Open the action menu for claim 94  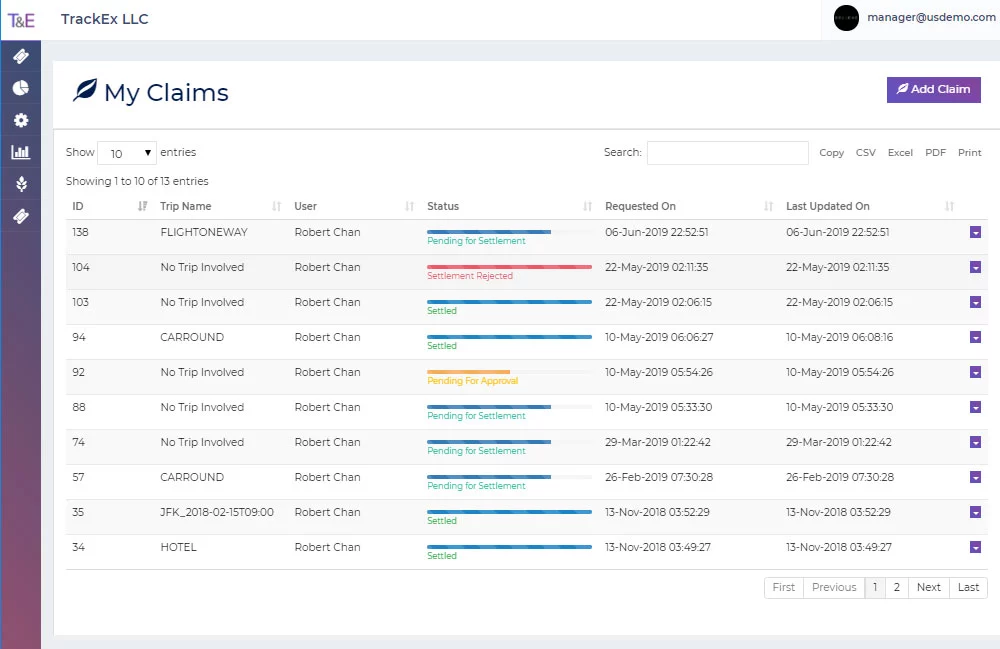[975, 337]
